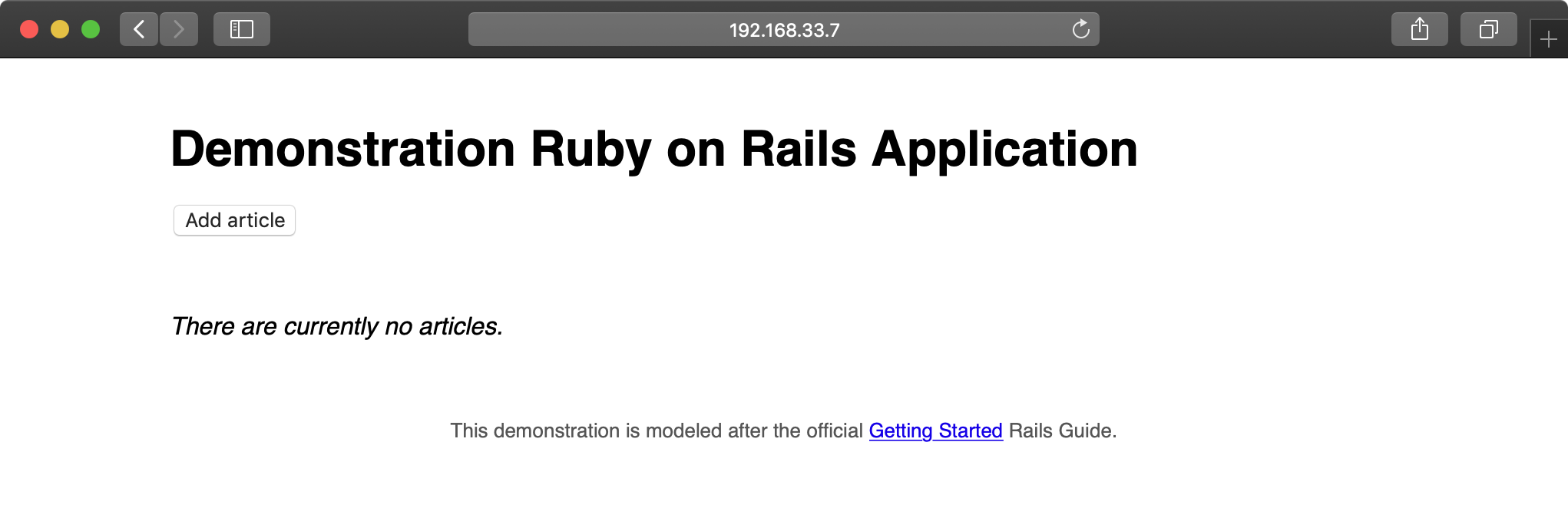Minimize the Safari window
The width and height of the screenshot is (1568, 508).
(x=60, y=30)
